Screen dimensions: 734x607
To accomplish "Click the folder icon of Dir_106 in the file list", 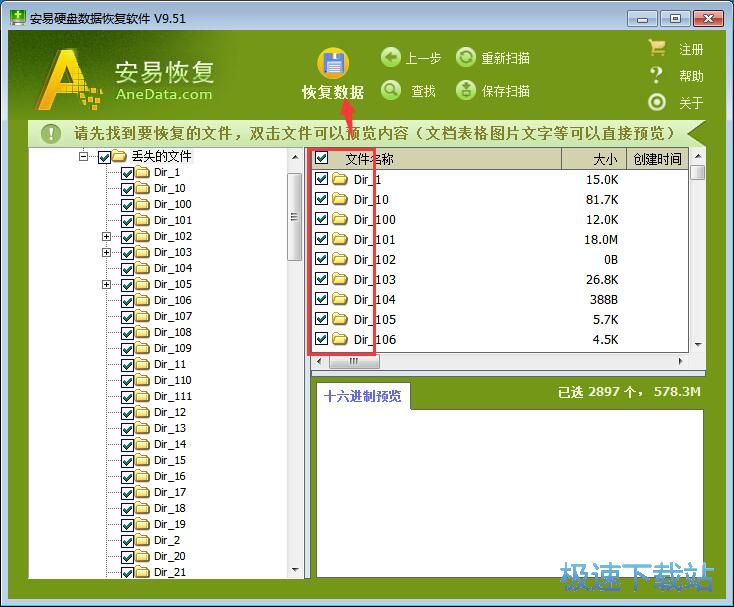I will click(340, 339).
